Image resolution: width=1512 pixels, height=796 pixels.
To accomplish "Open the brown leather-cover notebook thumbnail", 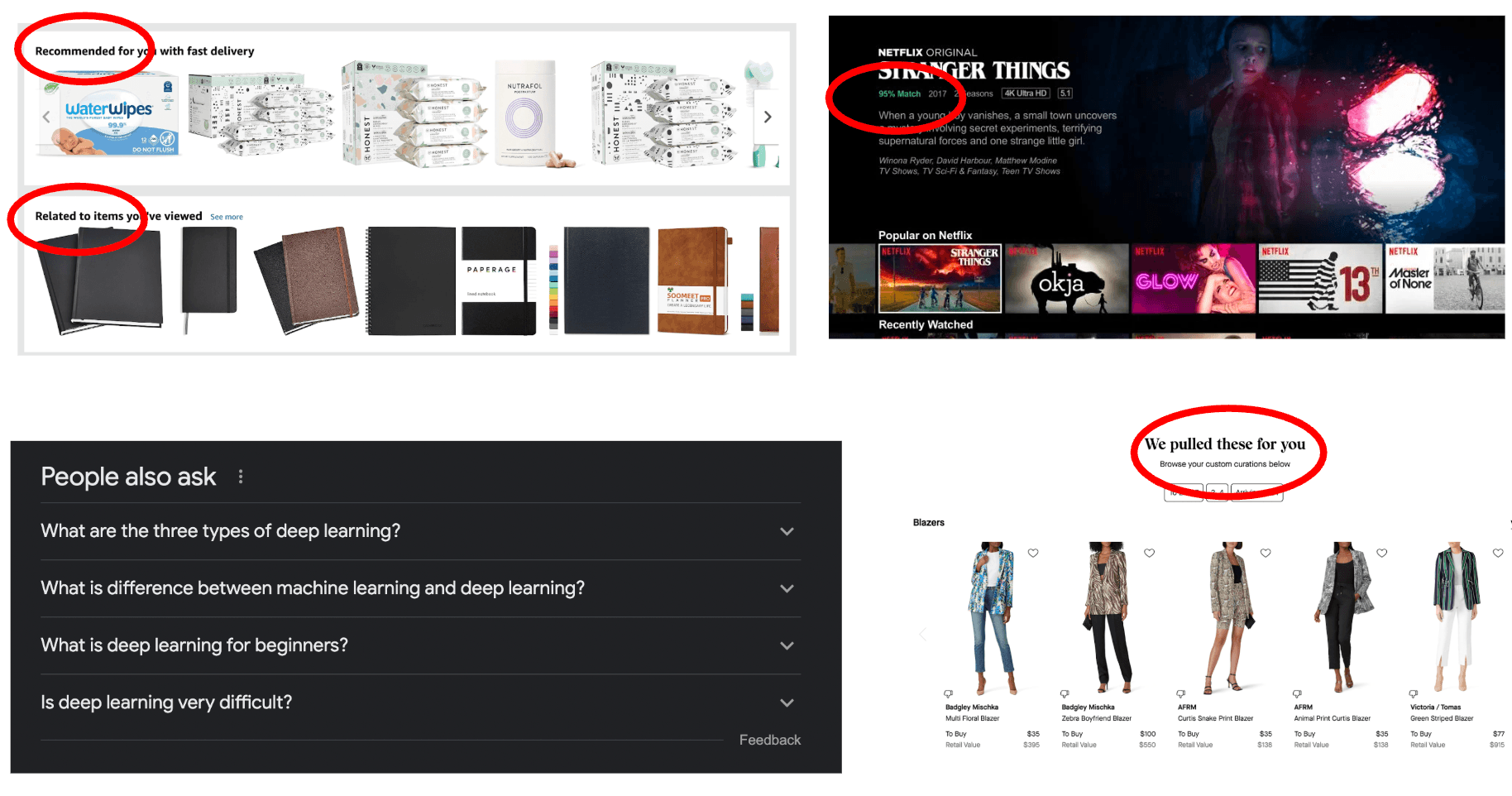I will tap(308, 281).
